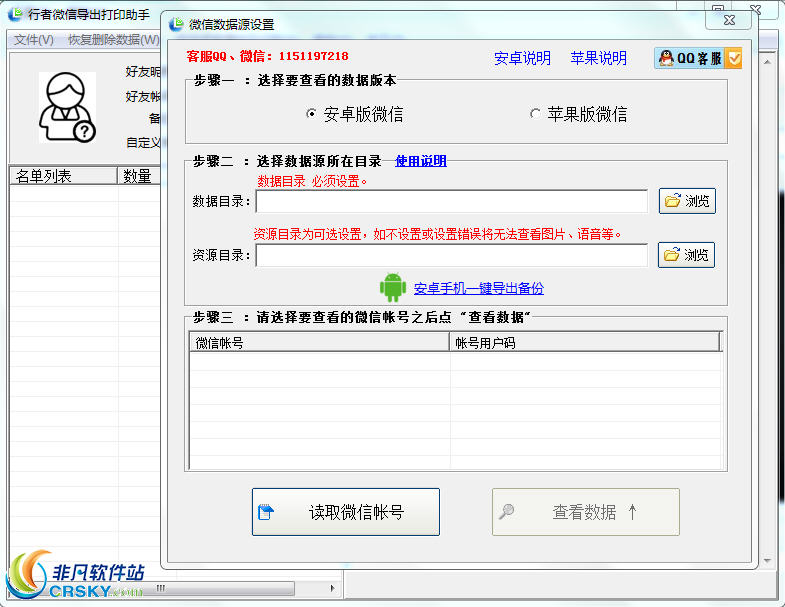785x607 pixels.
Task: Click the main window vertical scrollbar down arrow
Action: [x=767, y=561]
